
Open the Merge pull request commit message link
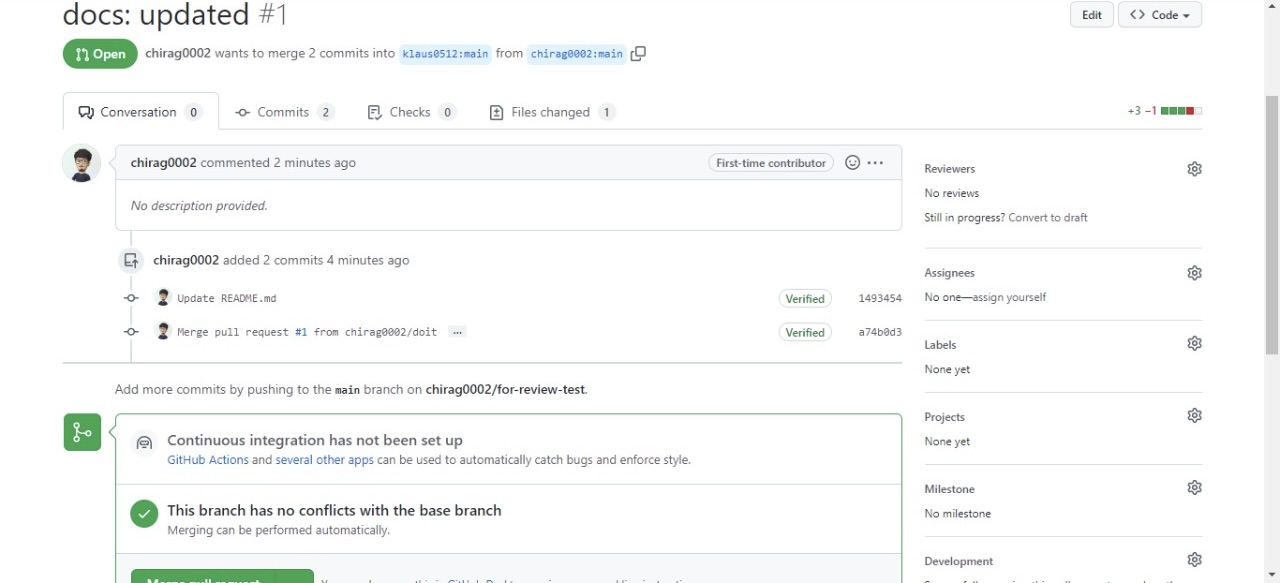(x=307, y=332)
